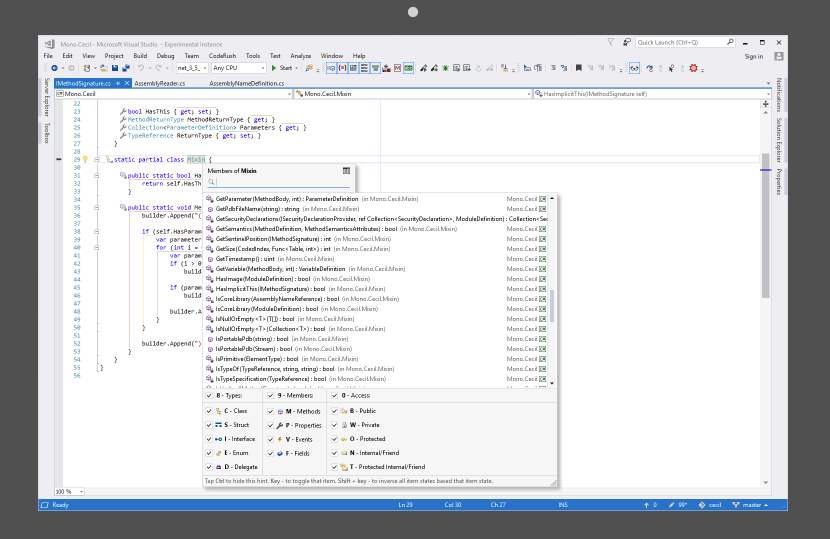Open the Analyze menu
The width and height of the screenshot is (830, 539).
(301, 56)
